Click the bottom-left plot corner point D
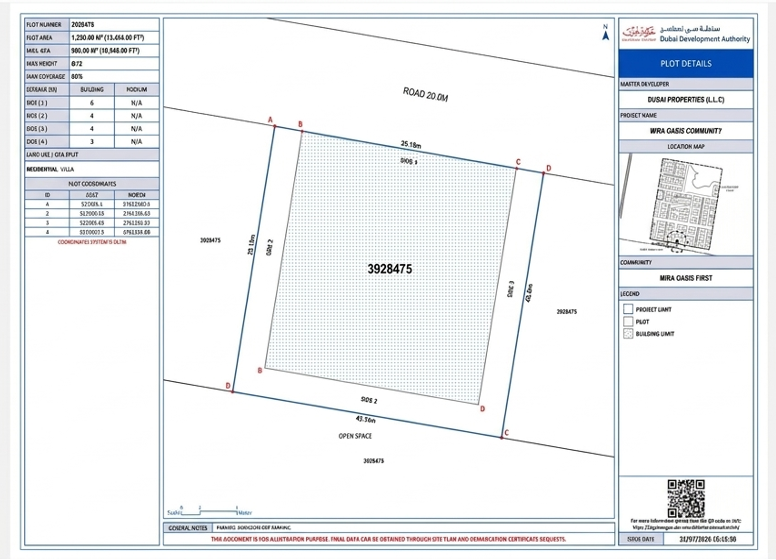 coord(233,391)
